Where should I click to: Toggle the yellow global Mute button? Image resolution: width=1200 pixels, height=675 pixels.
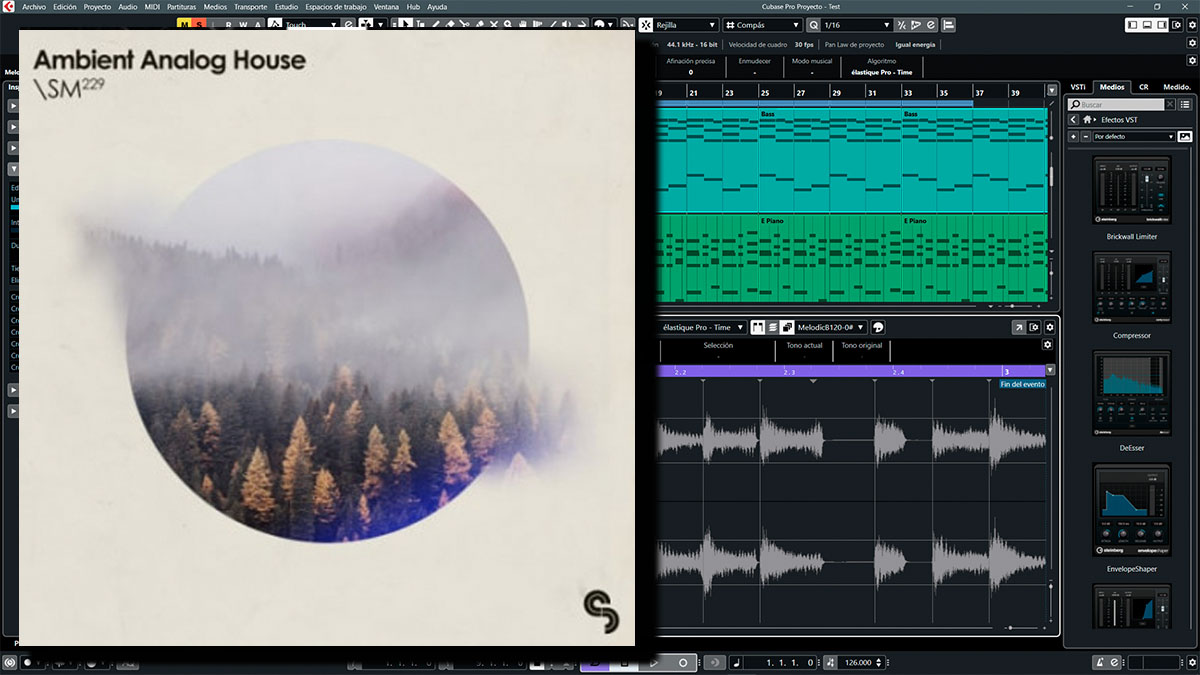click(x=184, y=25)
